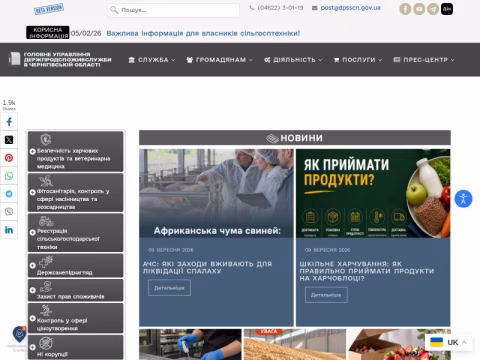Share the page via WhatsApp sidebar icon
Screen dimensions: 480x360
pyautogui.click(x=9, y=176)
